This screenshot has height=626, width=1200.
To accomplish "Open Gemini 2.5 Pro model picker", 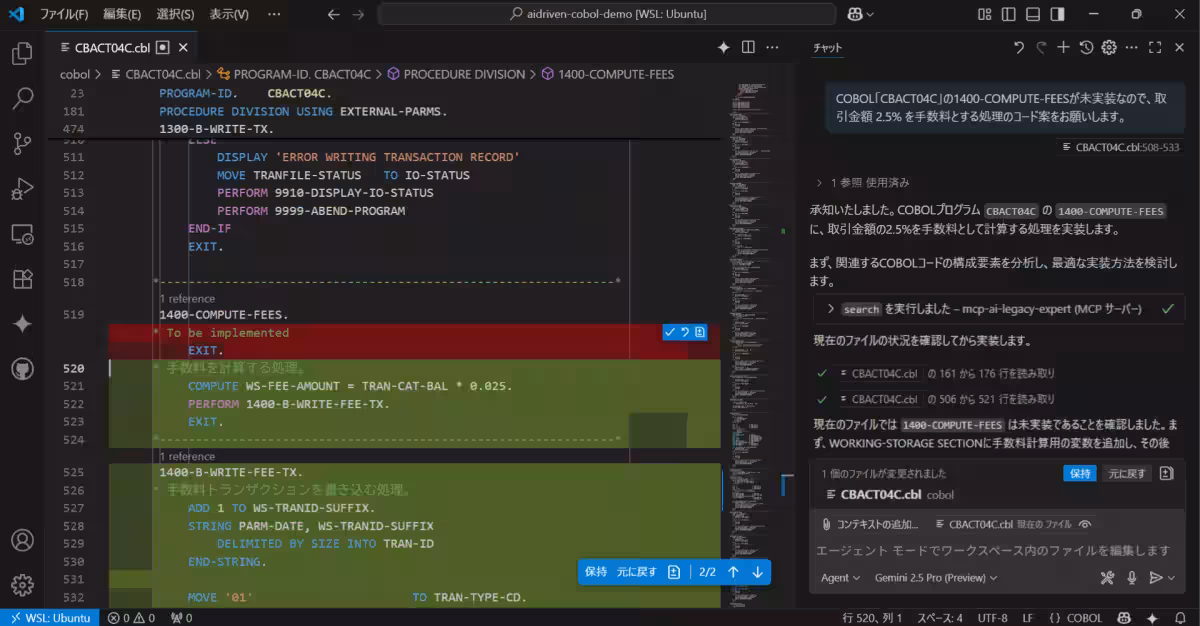I will (933, 578).
